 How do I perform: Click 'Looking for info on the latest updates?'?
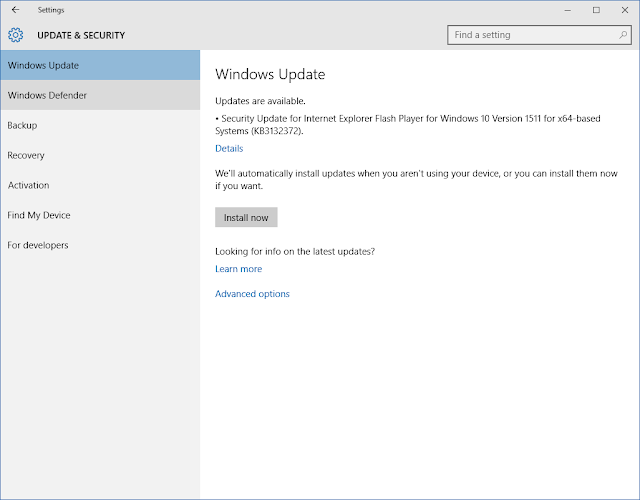[295, 251]
